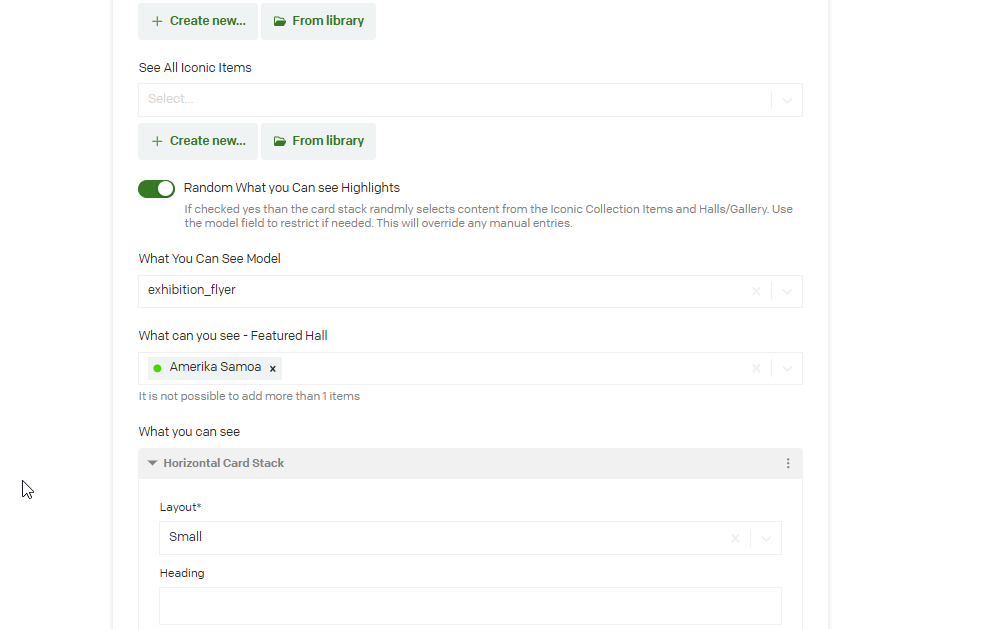997x629 pixels.
Task: Open Horizontal Card Stack options menu
Action: click(x=788, y=464)
